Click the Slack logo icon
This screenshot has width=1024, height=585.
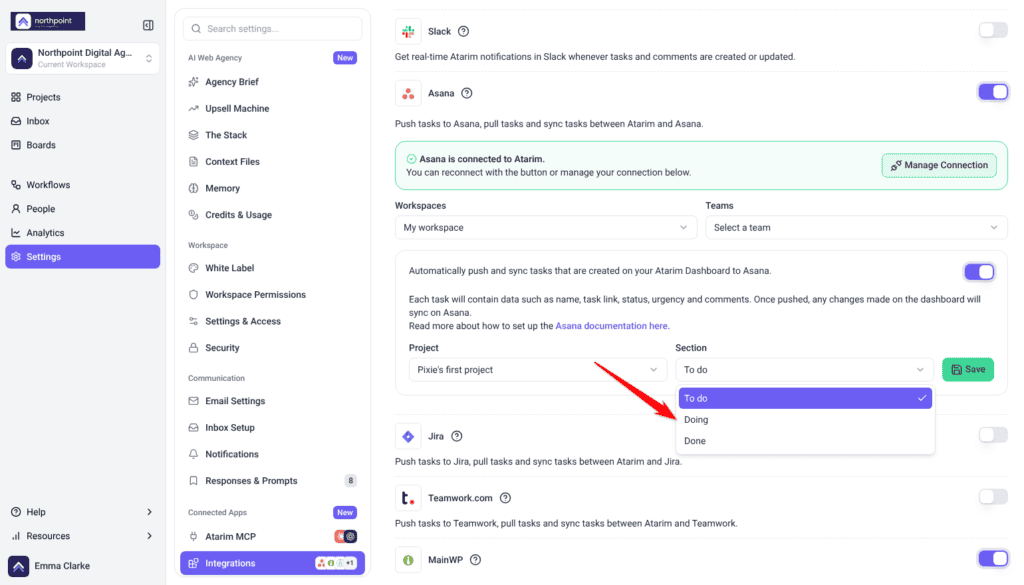pos(408,31)
